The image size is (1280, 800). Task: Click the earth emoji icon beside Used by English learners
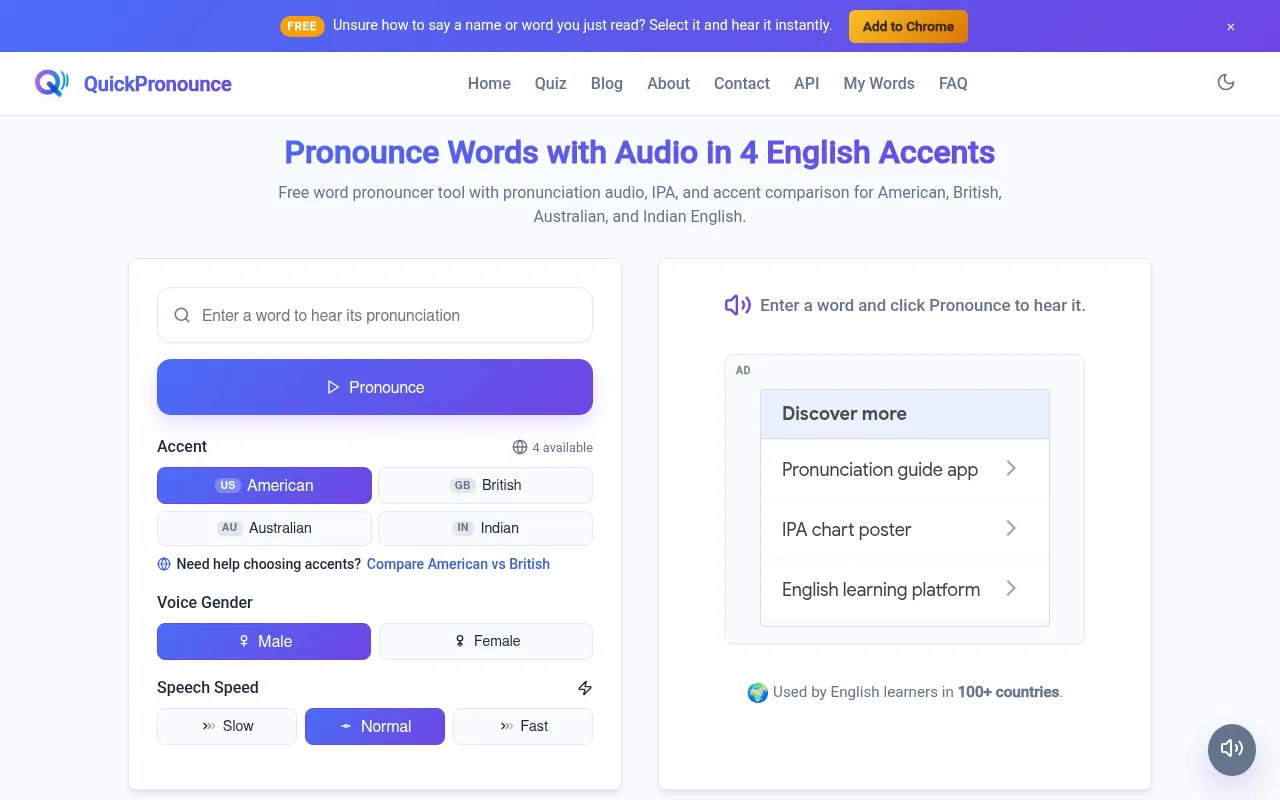(758, 692)
